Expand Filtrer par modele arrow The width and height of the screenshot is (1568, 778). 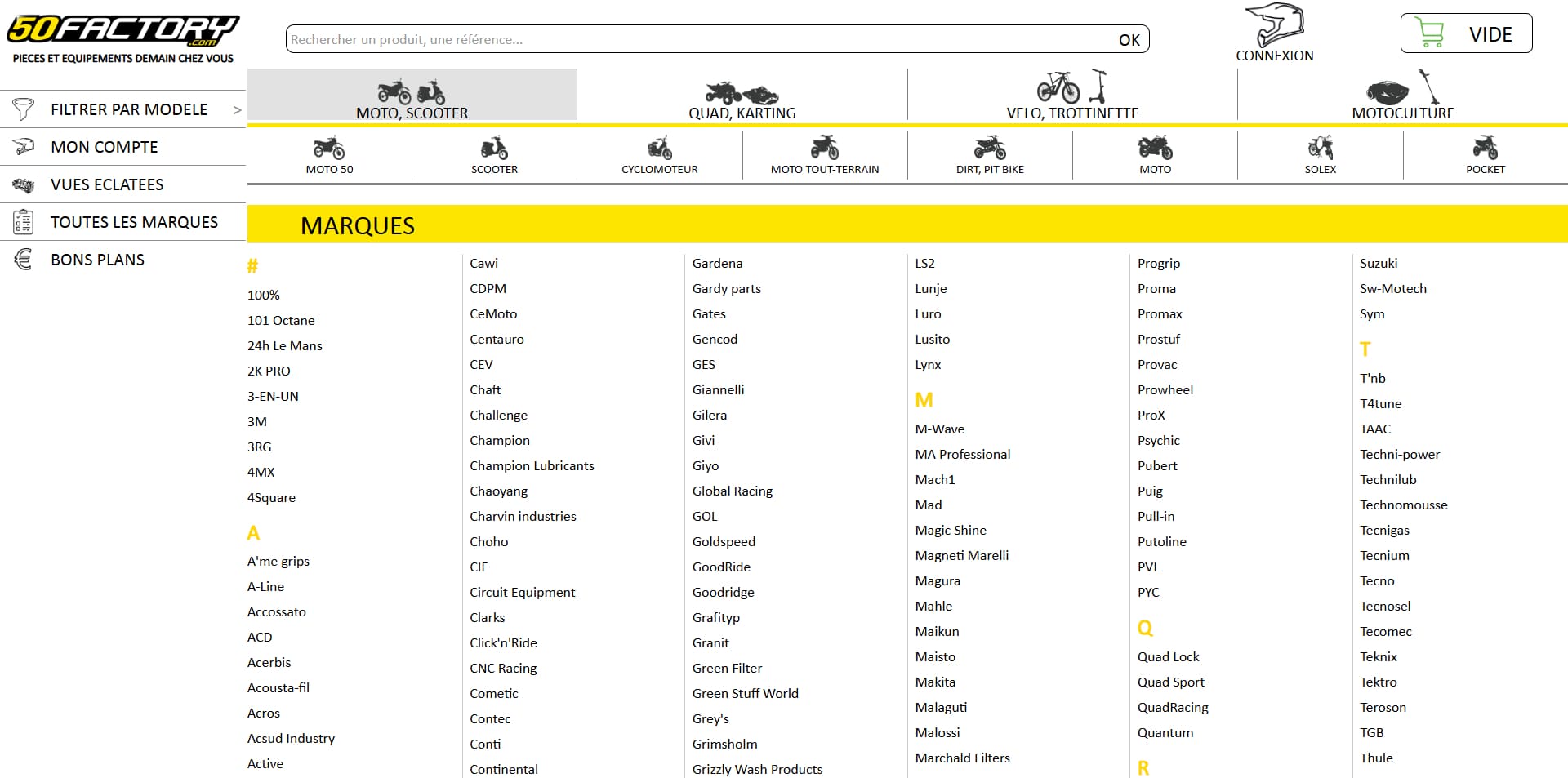pyautogui.click(x=237, y=109)
